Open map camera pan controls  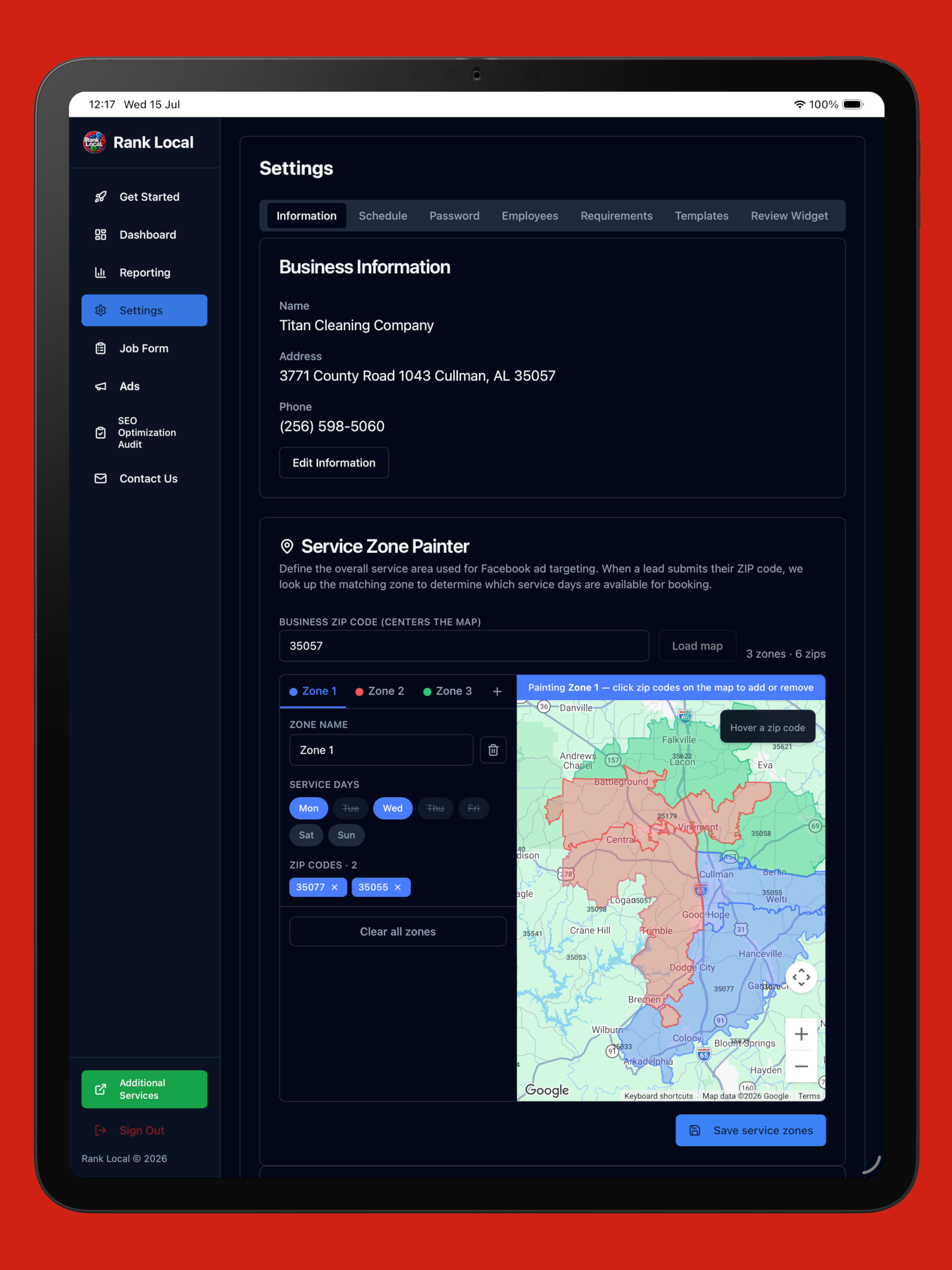pyautogui.click(x=801, y=977)
